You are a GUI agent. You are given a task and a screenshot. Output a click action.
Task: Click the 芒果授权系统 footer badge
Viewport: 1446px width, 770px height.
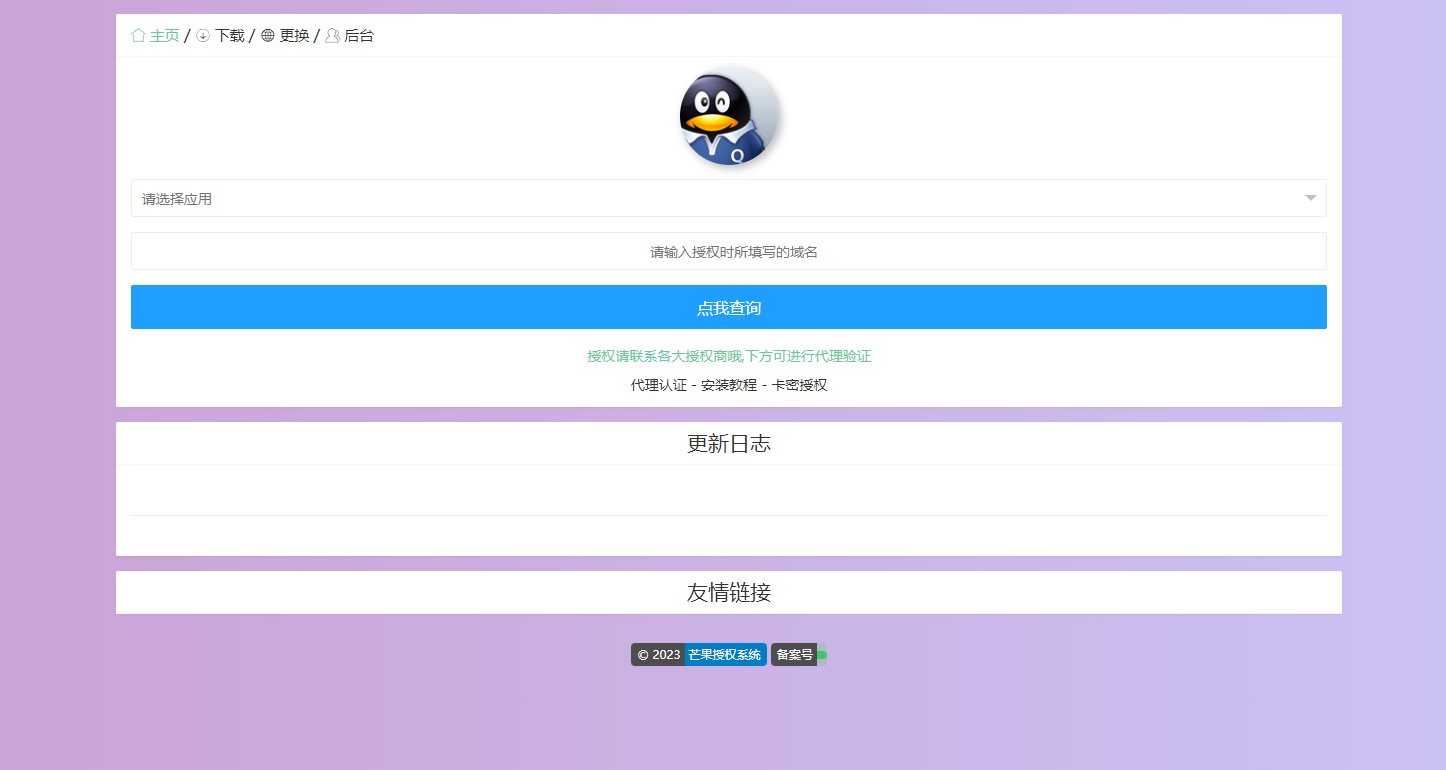(x=725, y=655)
